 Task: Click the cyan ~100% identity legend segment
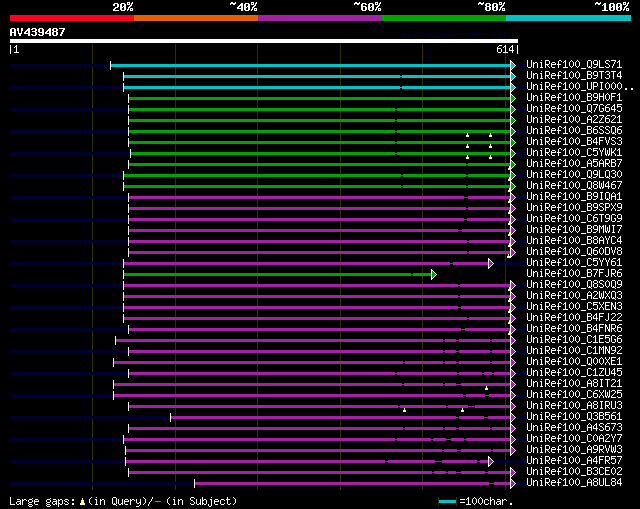tap(569, 18)
